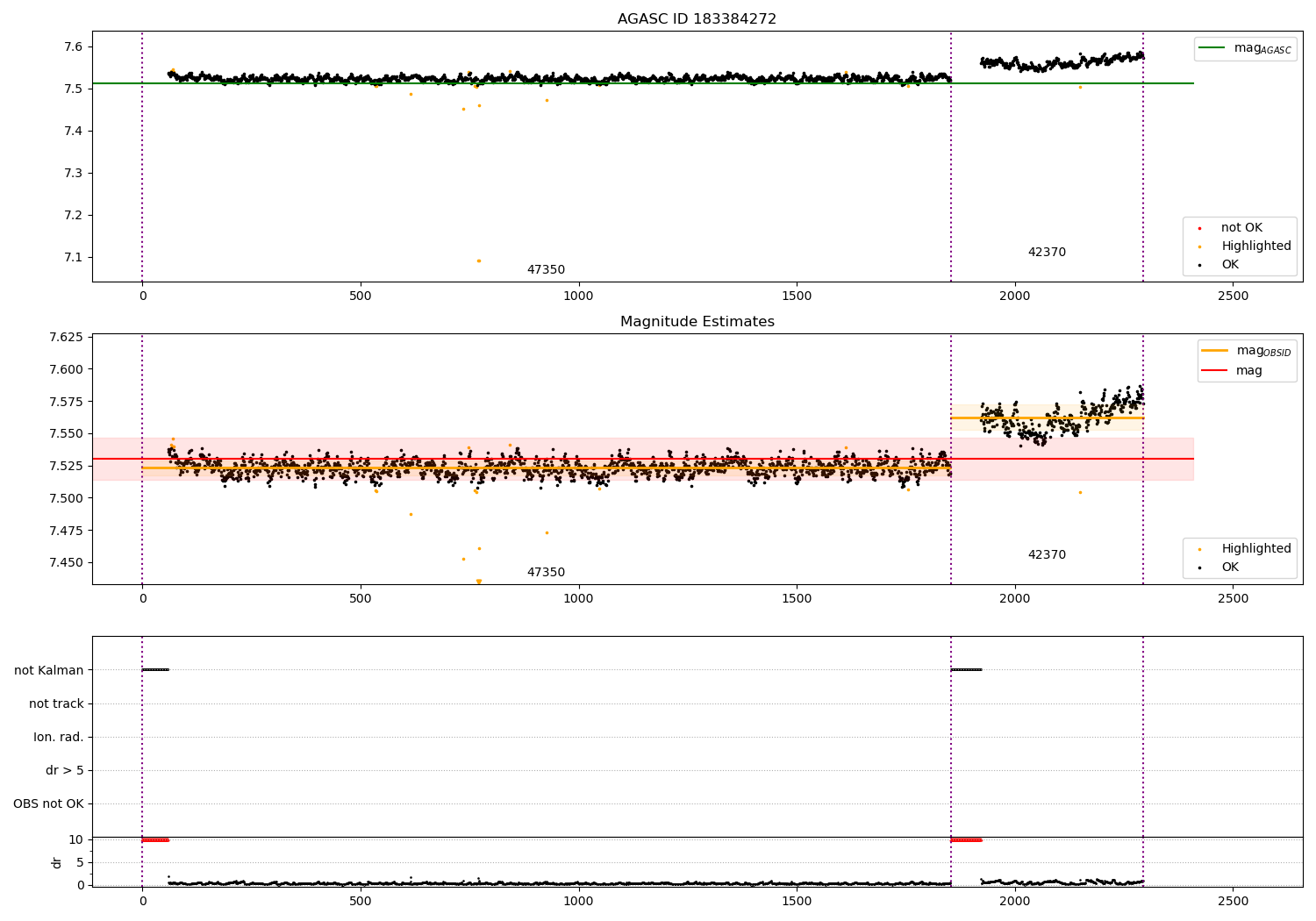Screen dimensions: 1316x921
Task: Select the 47350 label in Magnitude Estimates plot
Action: [546, 573]
